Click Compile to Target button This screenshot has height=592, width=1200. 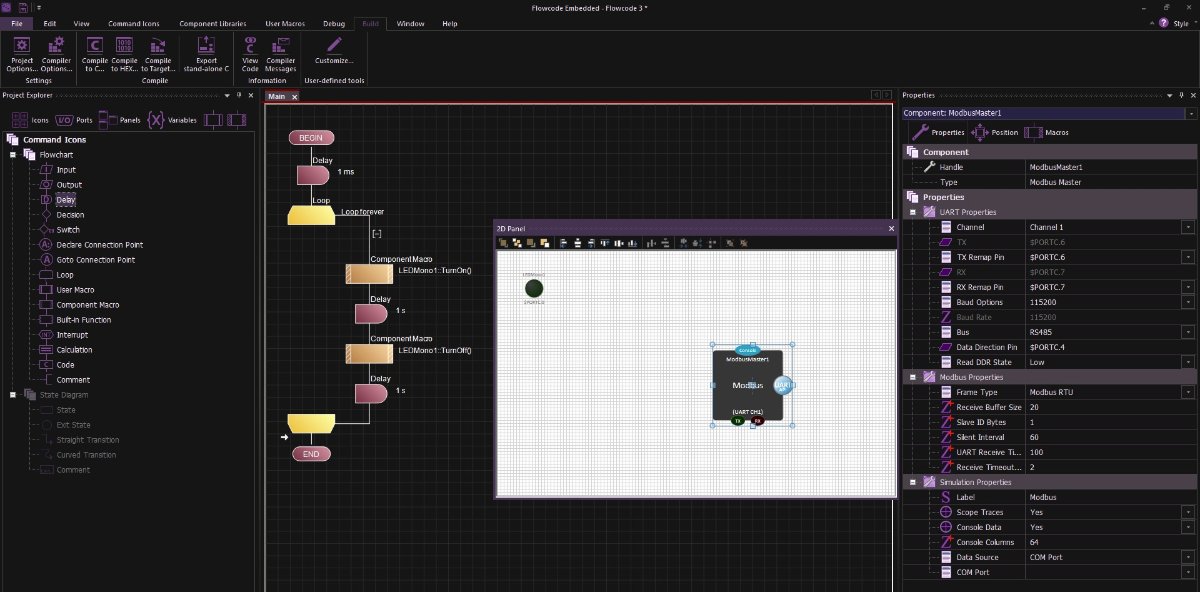tap(157, 54)
